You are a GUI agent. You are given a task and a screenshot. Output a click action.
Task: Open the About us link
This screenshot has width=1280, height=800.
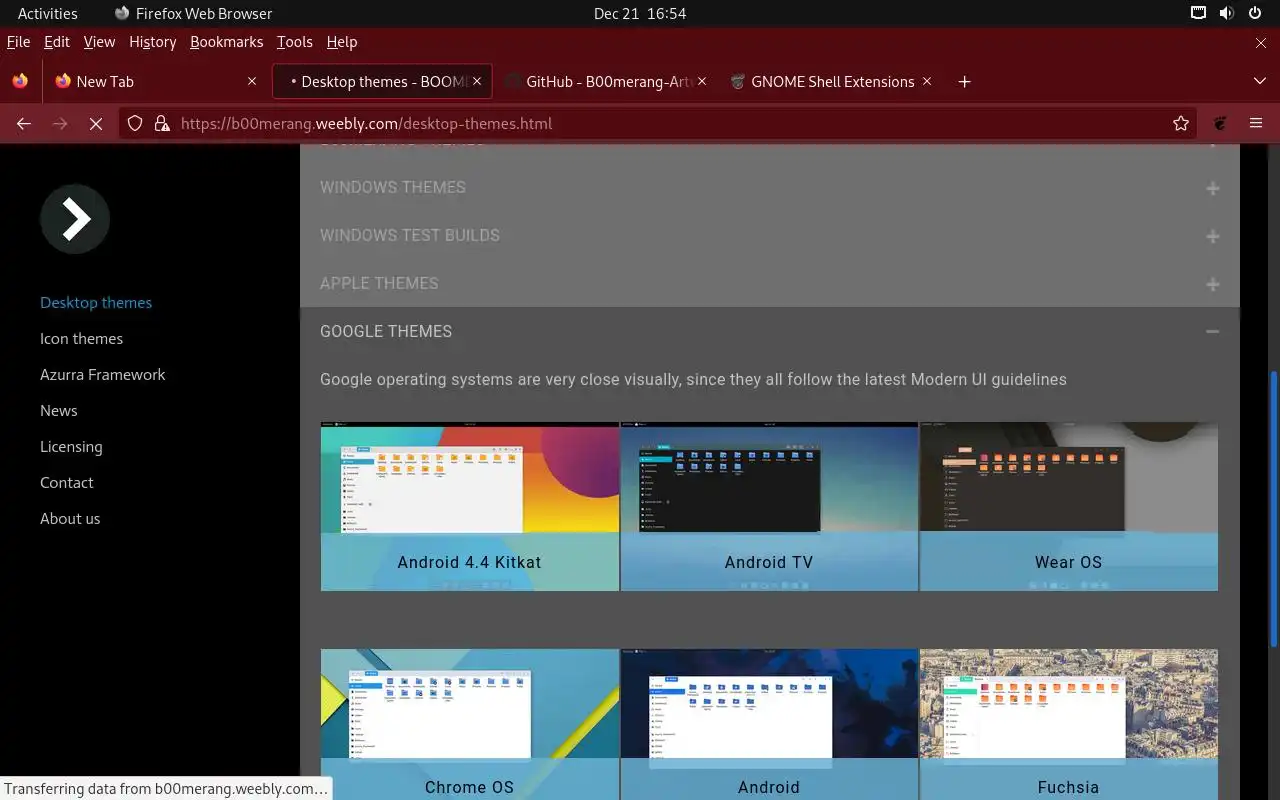pyautogui.click(x=70, y=518)
